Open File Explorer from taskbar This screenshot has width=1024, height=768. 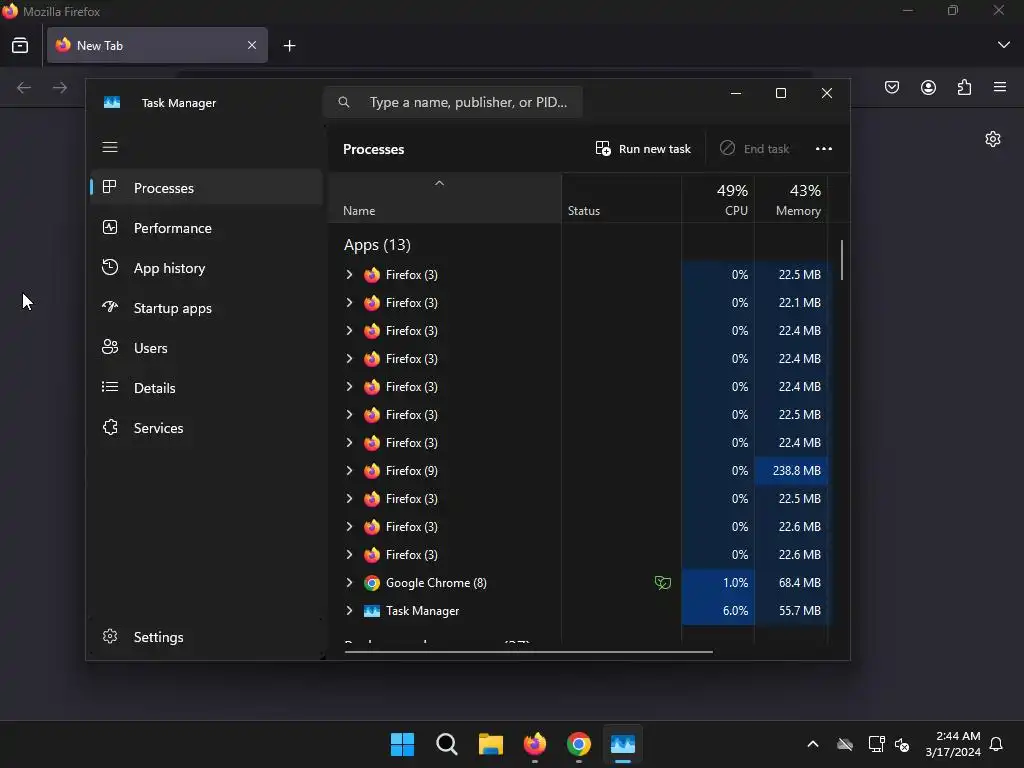coord(490,744)
